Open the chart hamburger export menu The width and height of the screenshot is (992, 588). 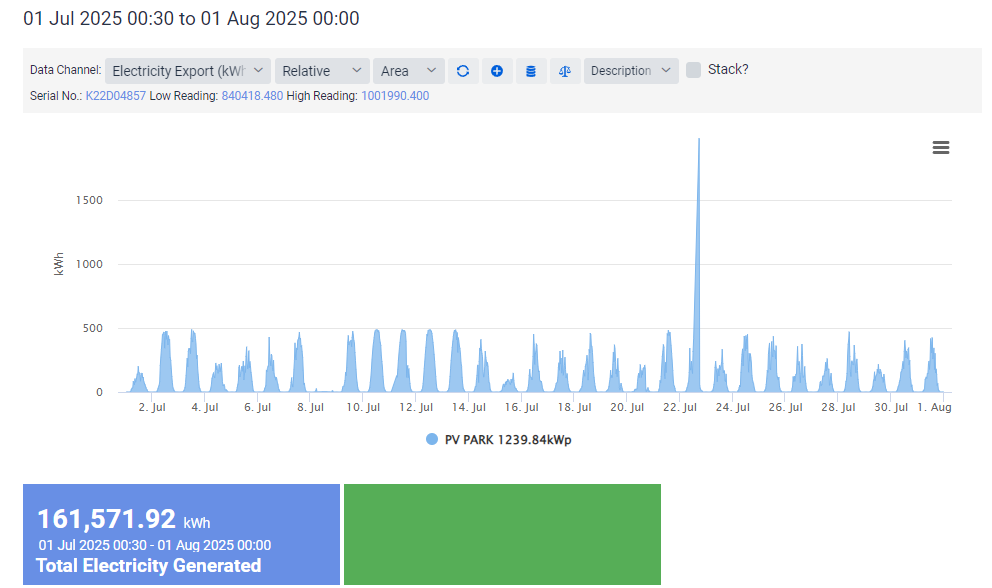941,147
